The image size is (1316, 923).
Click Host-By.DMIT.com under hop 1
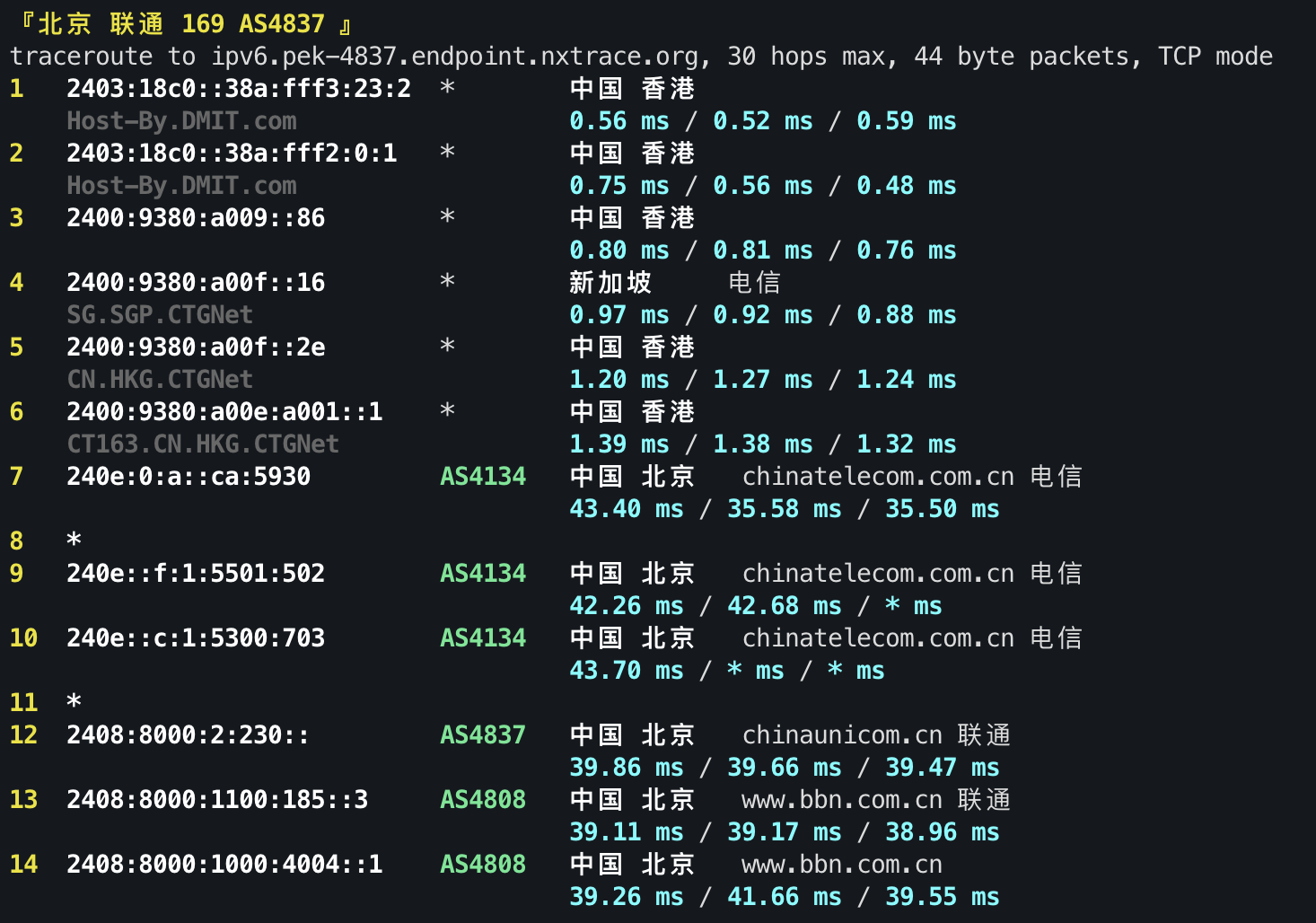click(181, 121)
